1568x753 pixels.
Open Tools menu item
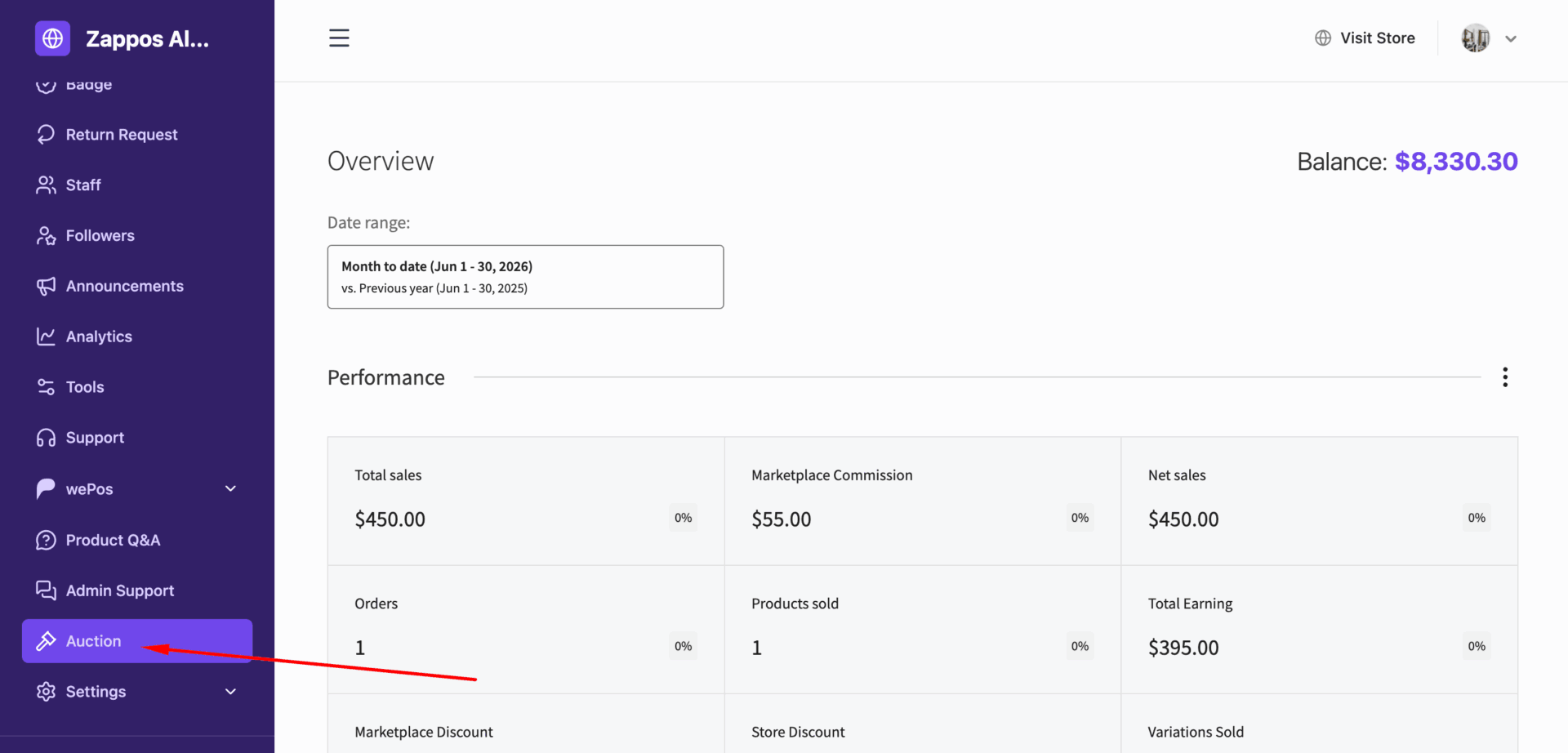click(137, 387)
